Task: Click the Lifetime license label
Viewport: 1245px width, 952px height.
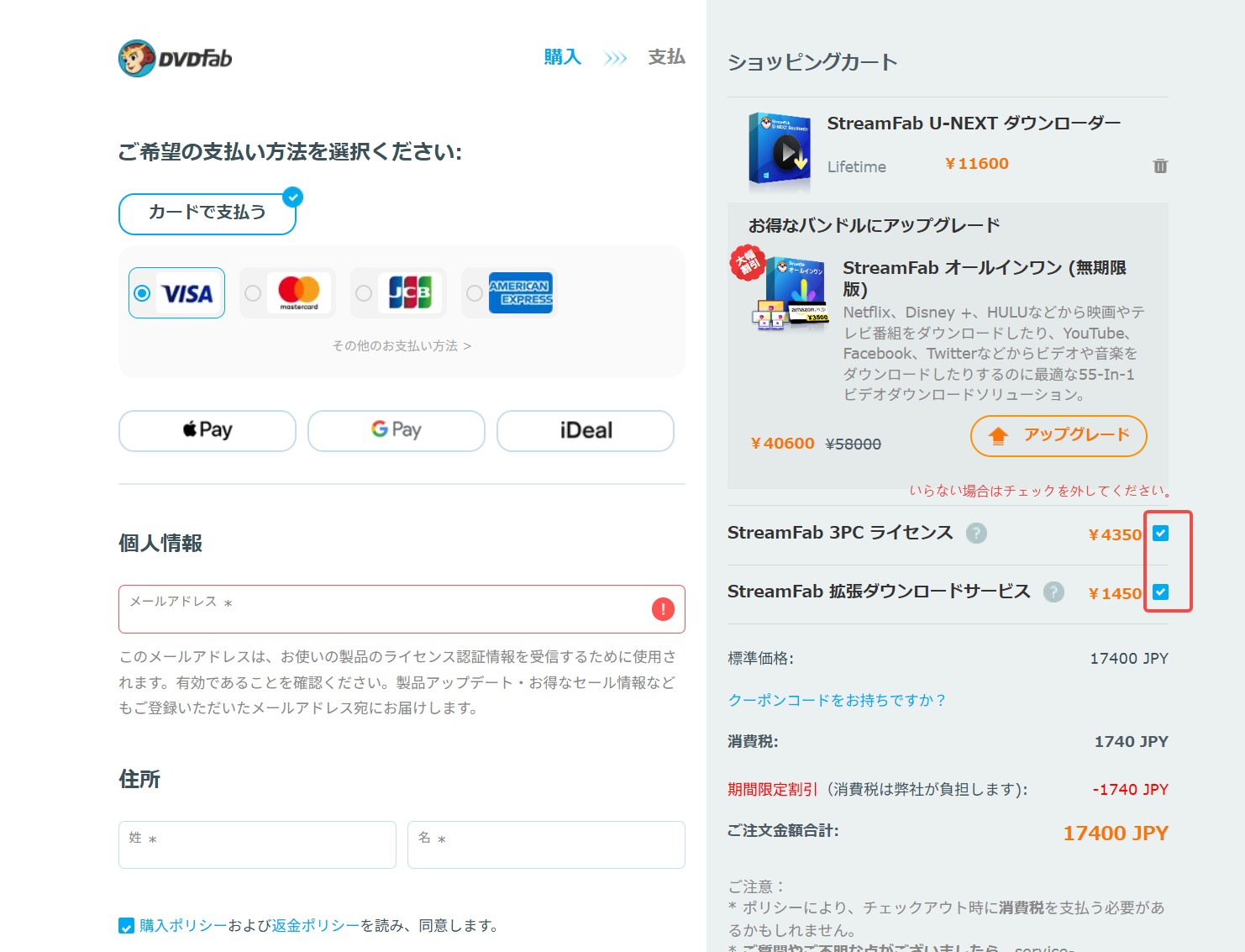Action: [856, 167]
